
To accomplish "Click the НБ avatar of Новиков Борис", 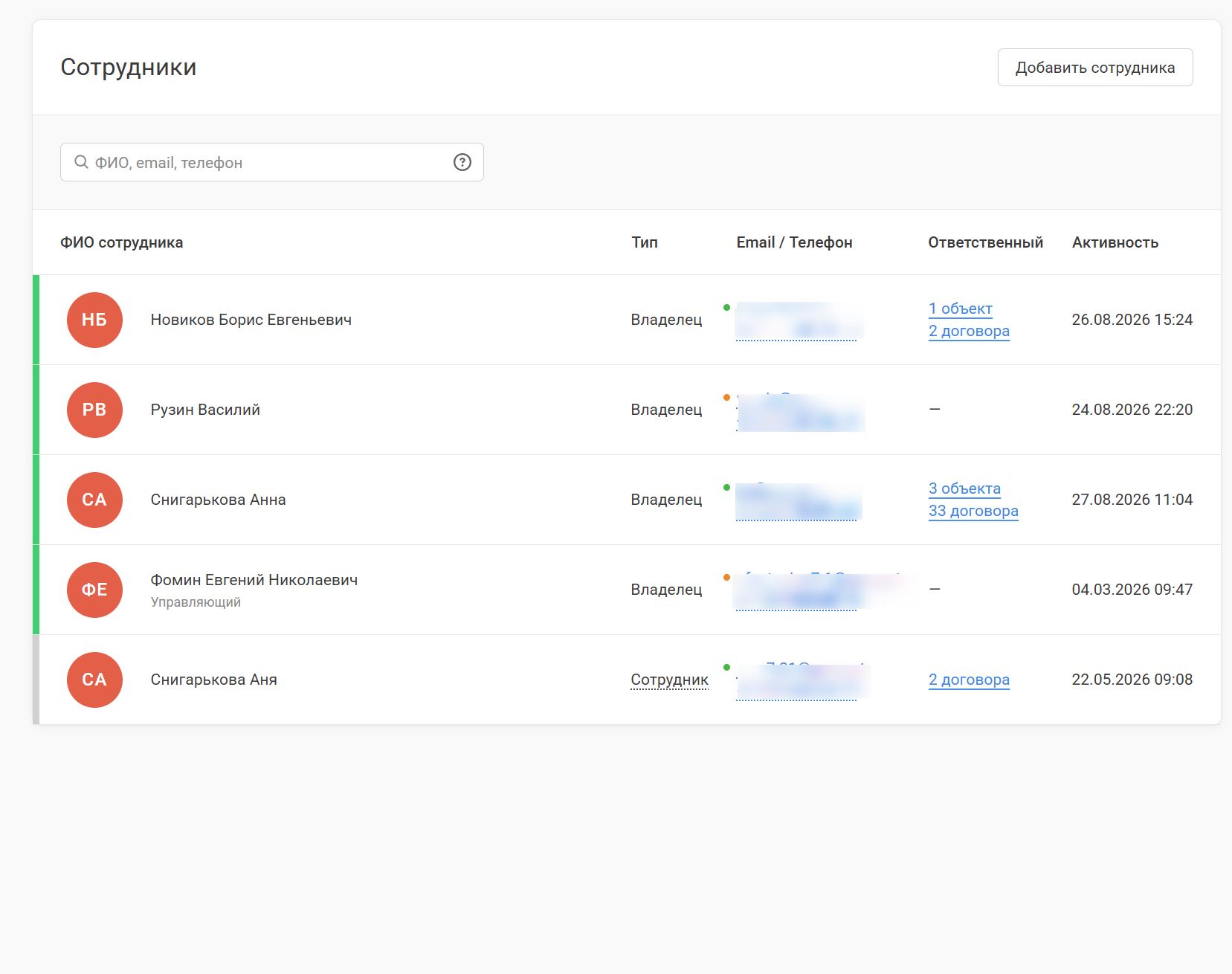I will pos(94,320).
